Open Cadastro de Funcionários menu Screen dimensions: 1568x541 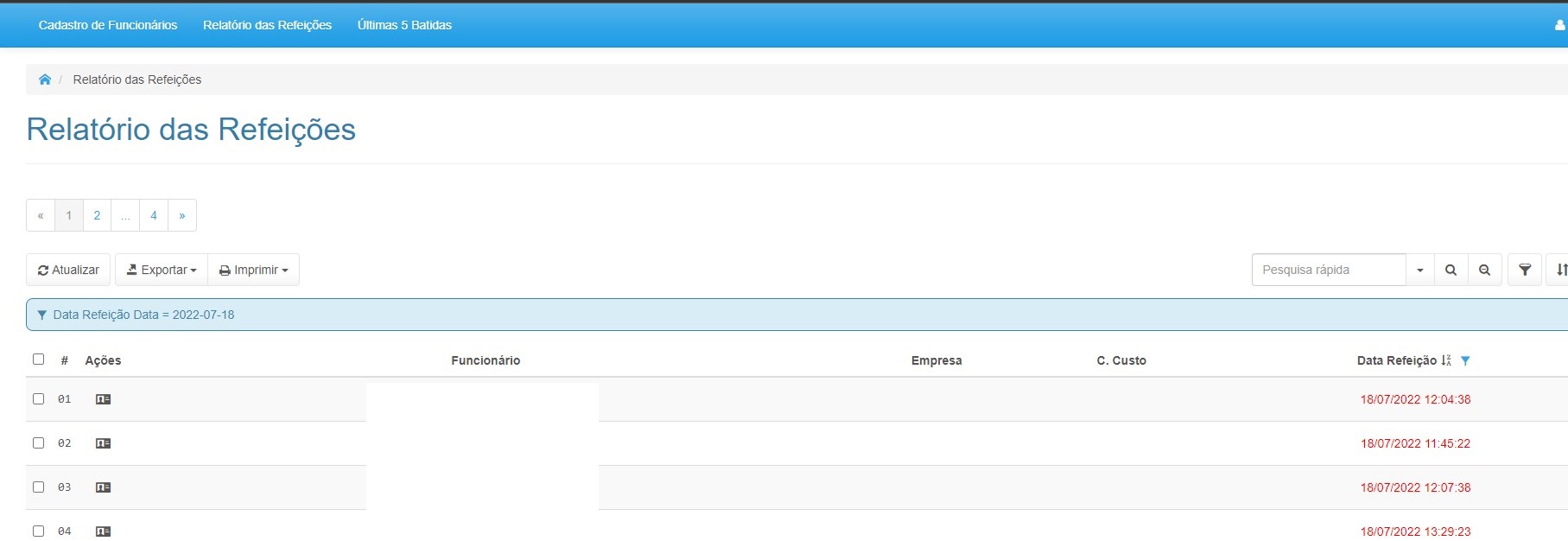point(108,25)
